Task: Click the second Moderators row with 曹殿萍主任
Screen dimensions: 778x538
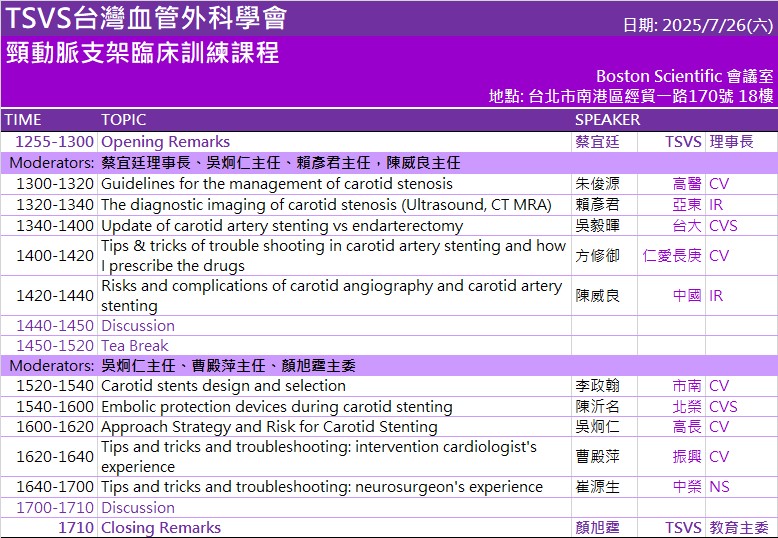Action: pos(389,366)
